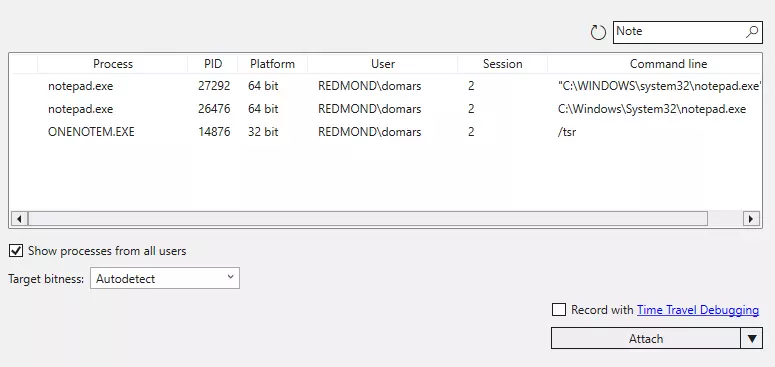
Task: Select the ONENOTEM.EXE process row
Action: coord(386,132)
